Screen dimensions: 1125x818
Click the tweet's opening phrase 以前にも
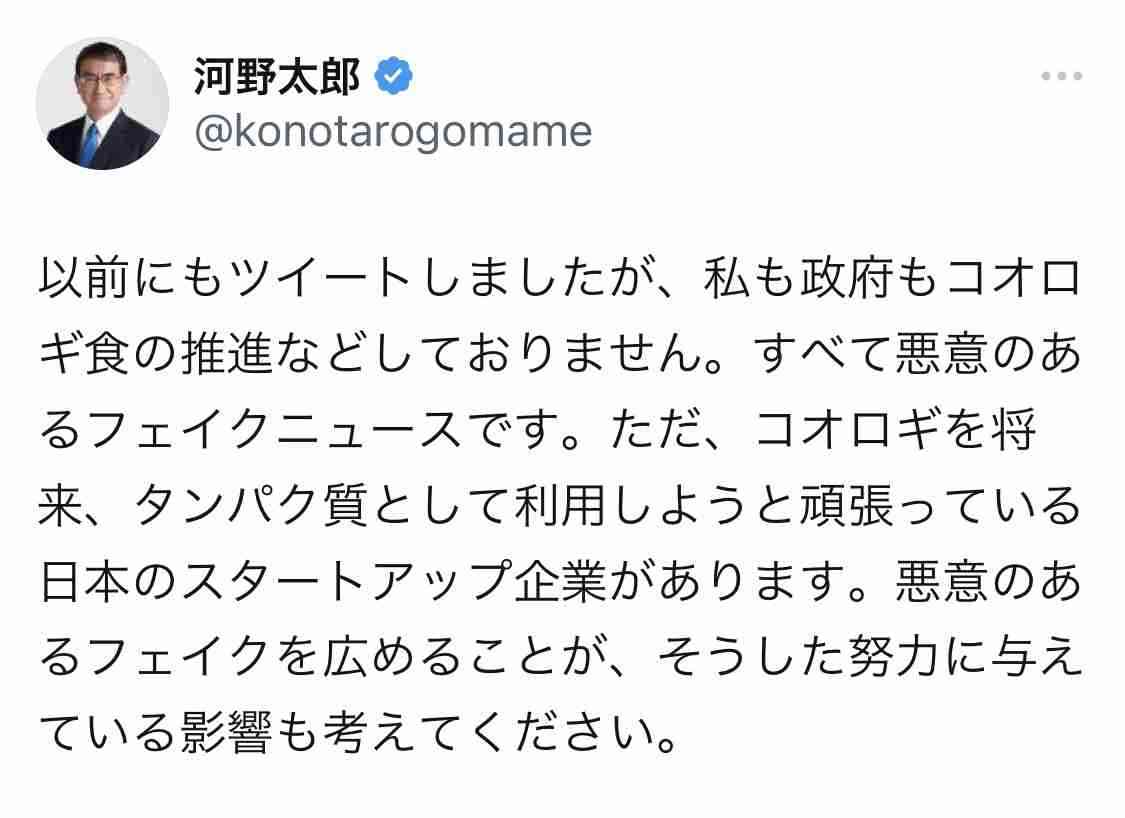[132, 278]
